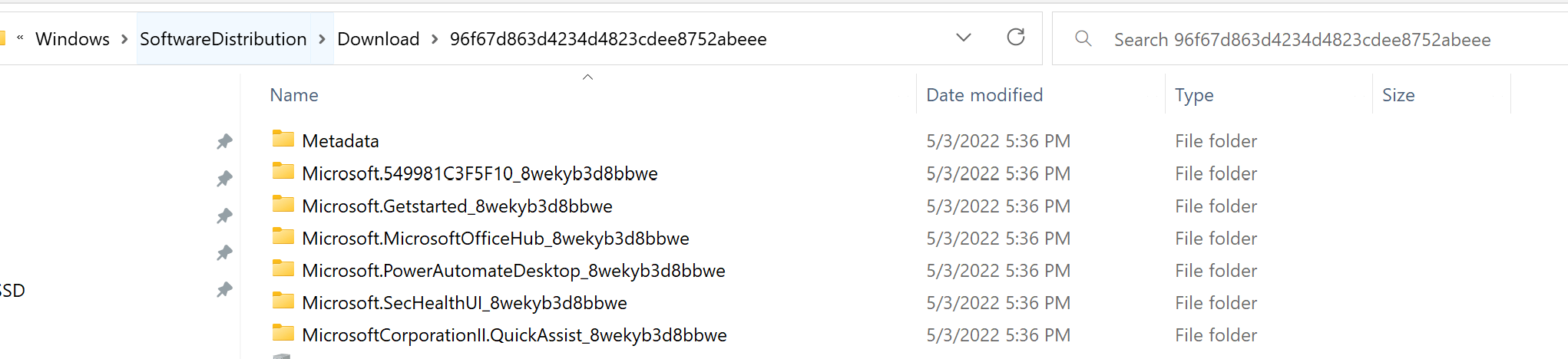
Task: Expand the chevron after Download breadcrumb
Action: coord(435,39)
